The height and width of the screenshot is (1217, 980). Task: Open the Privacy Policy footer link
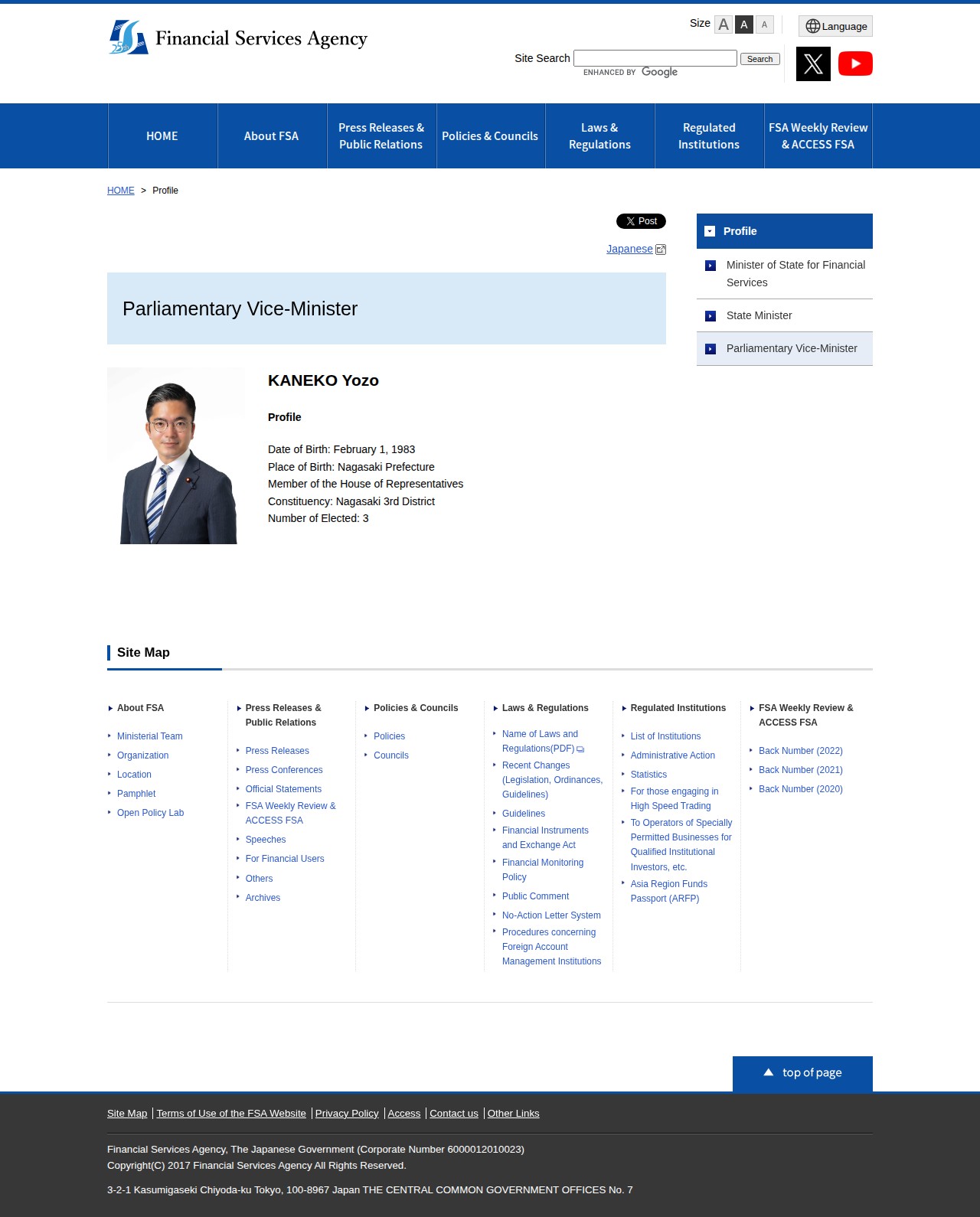point(347,1114)
